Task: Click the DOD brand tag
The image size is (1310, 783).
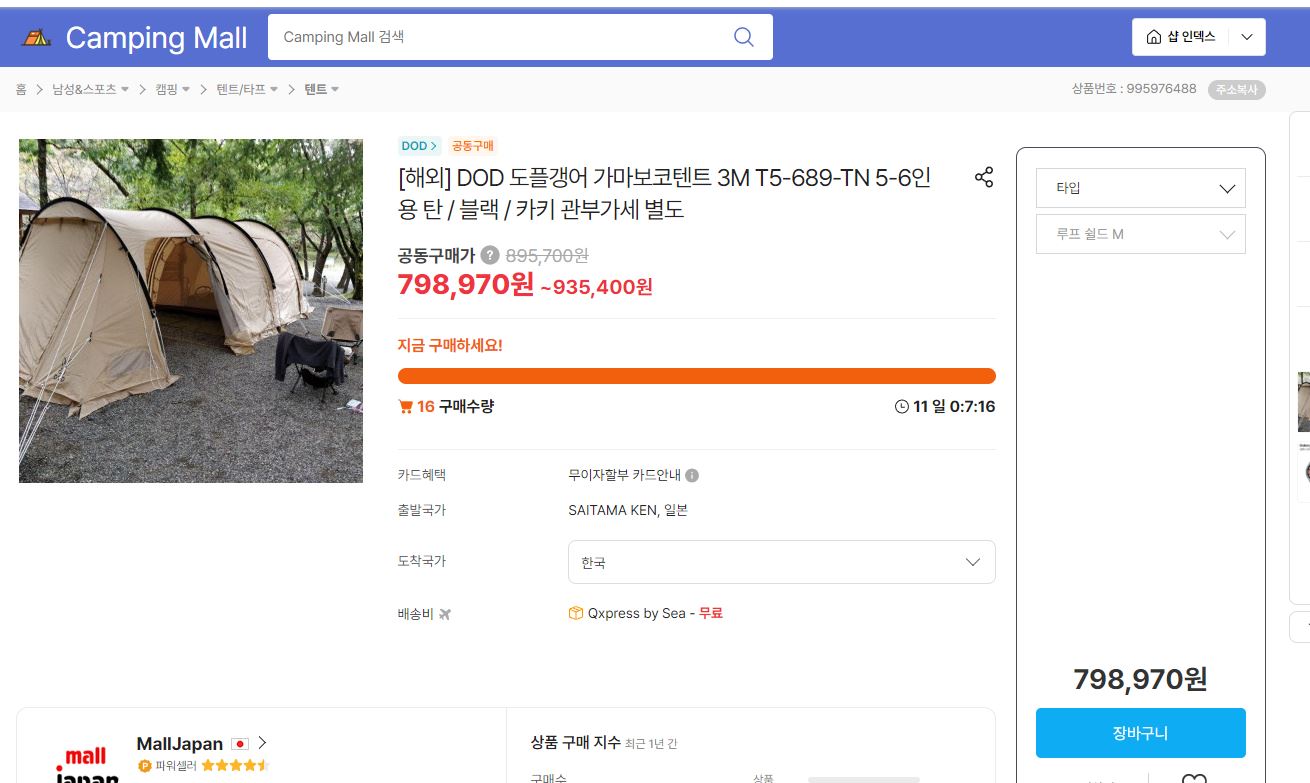Action: 419,146
